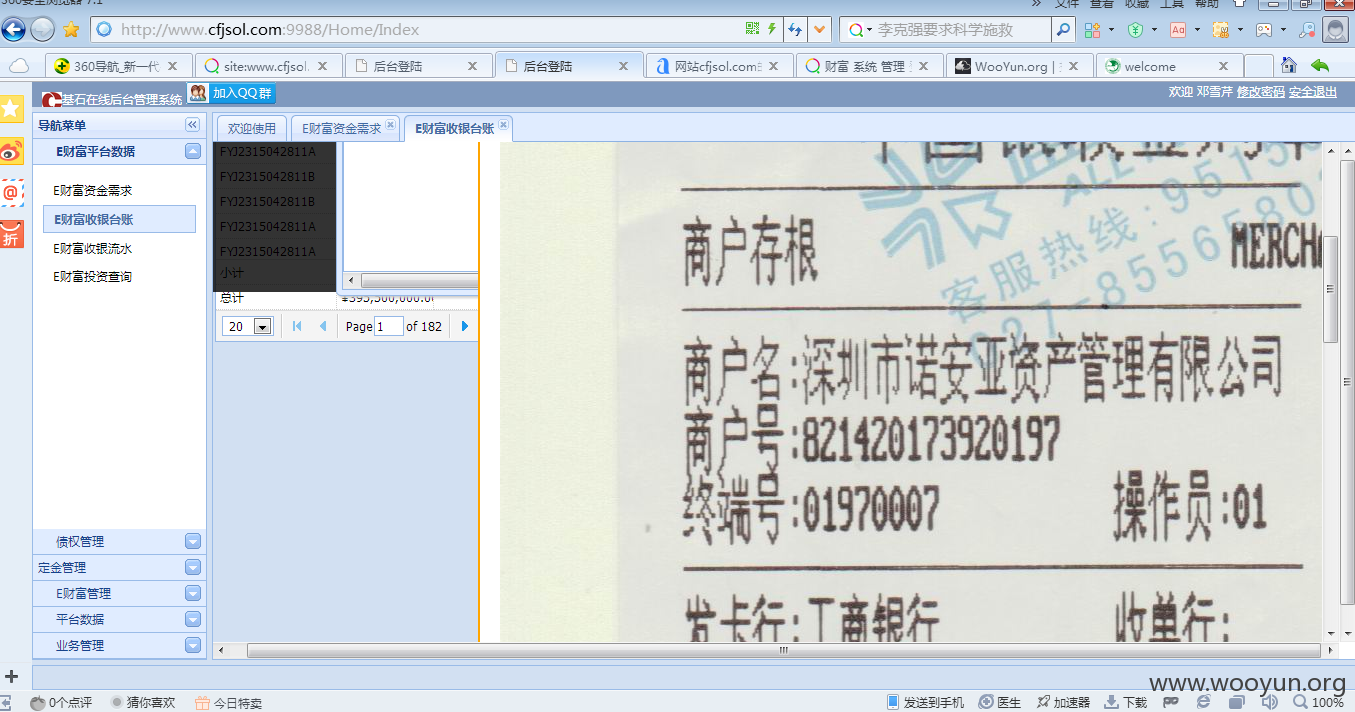
Task: Click the 加速器 accelerator status icon
Action: [x=1062, y=702]
